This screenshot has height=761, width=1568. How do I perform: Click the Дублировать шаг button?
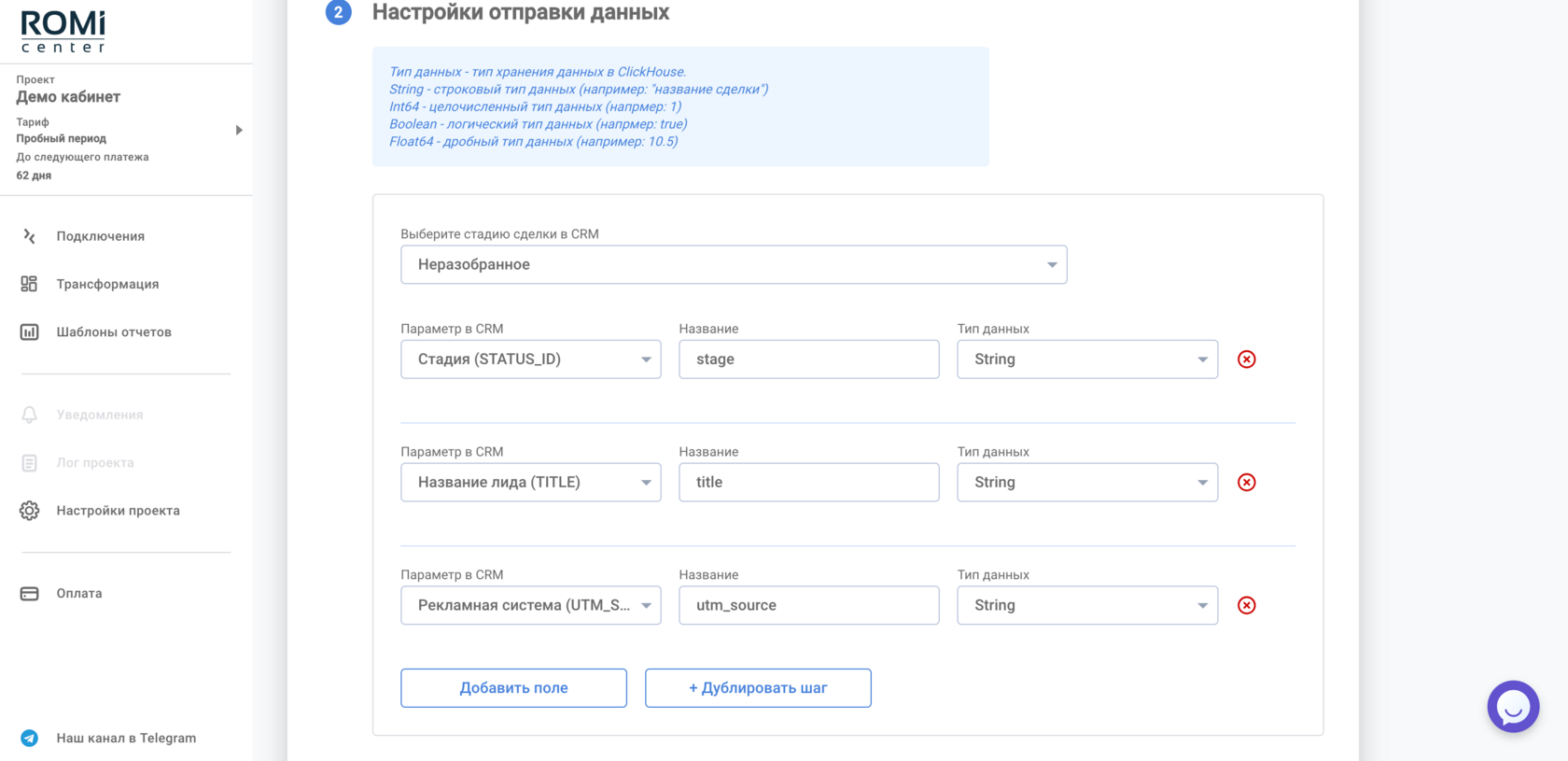point(758,688)
